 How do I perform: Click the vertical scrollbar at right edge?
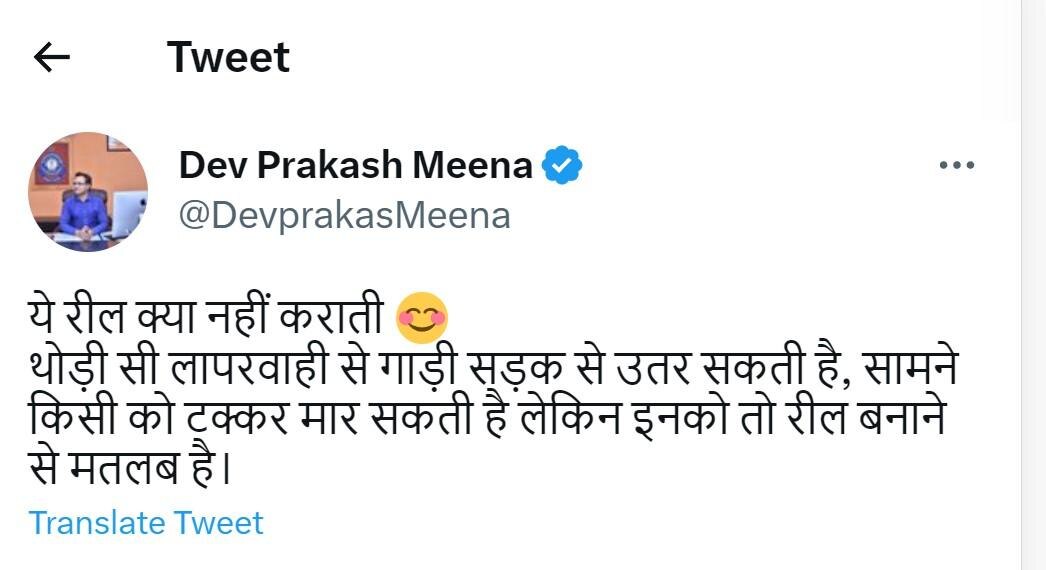pos(1032,285)
